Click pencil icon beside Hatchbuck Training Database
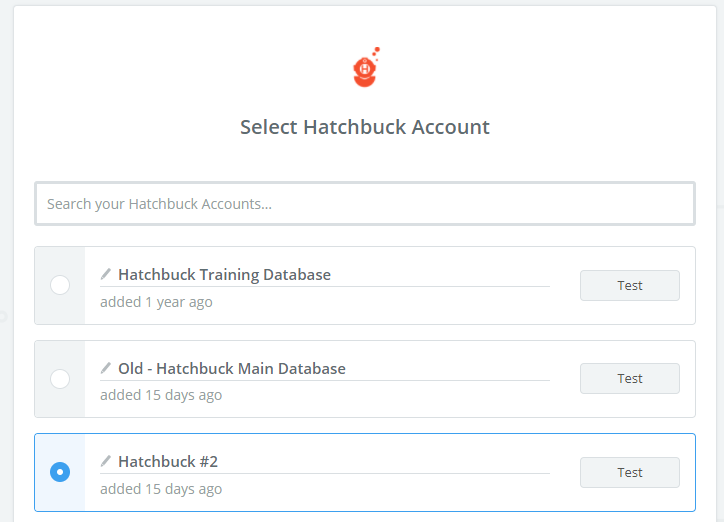The image size is (724, 522). tap(106, 274)
